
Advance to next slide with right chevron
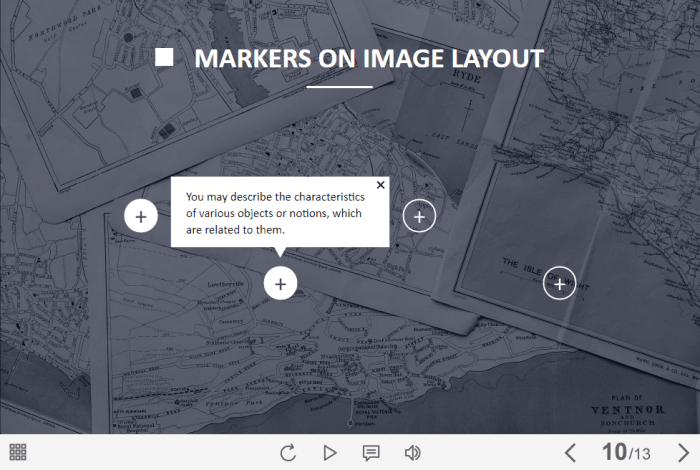point(683,453)
